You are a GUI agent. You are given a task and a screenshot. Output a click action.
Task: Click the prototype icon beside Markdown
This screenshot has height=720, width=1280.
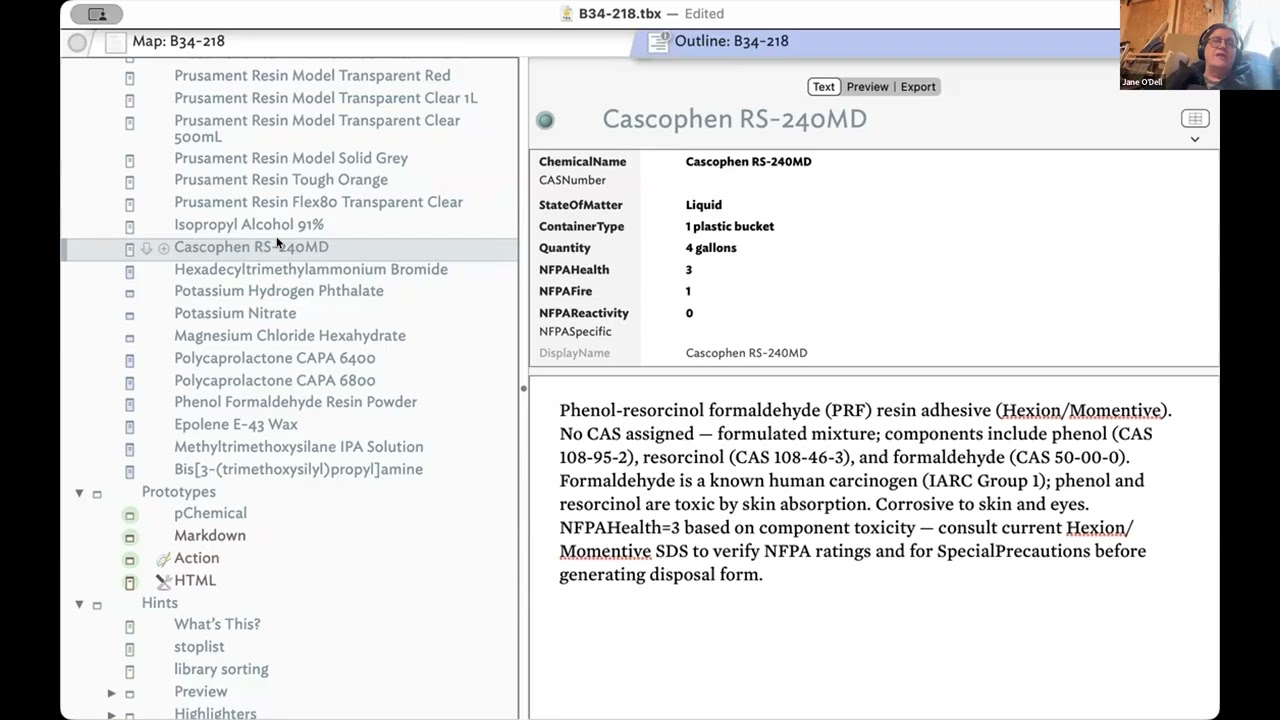(x=129, y=536)
